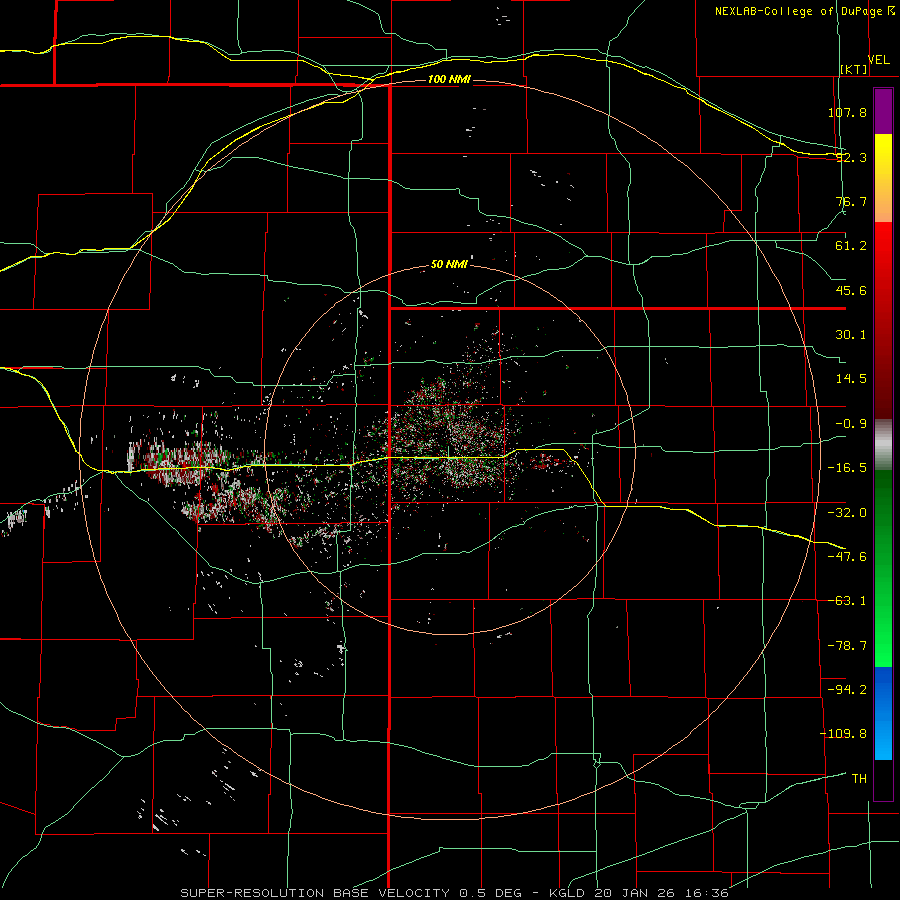Click the 76.7 legend value
This screenshot has width=900, height=900.
[x=851, y=201]
